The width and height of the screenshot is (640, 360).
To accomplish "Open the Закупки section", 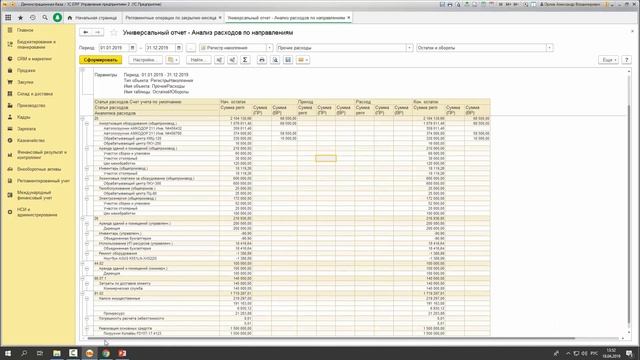I will (25, 82).
